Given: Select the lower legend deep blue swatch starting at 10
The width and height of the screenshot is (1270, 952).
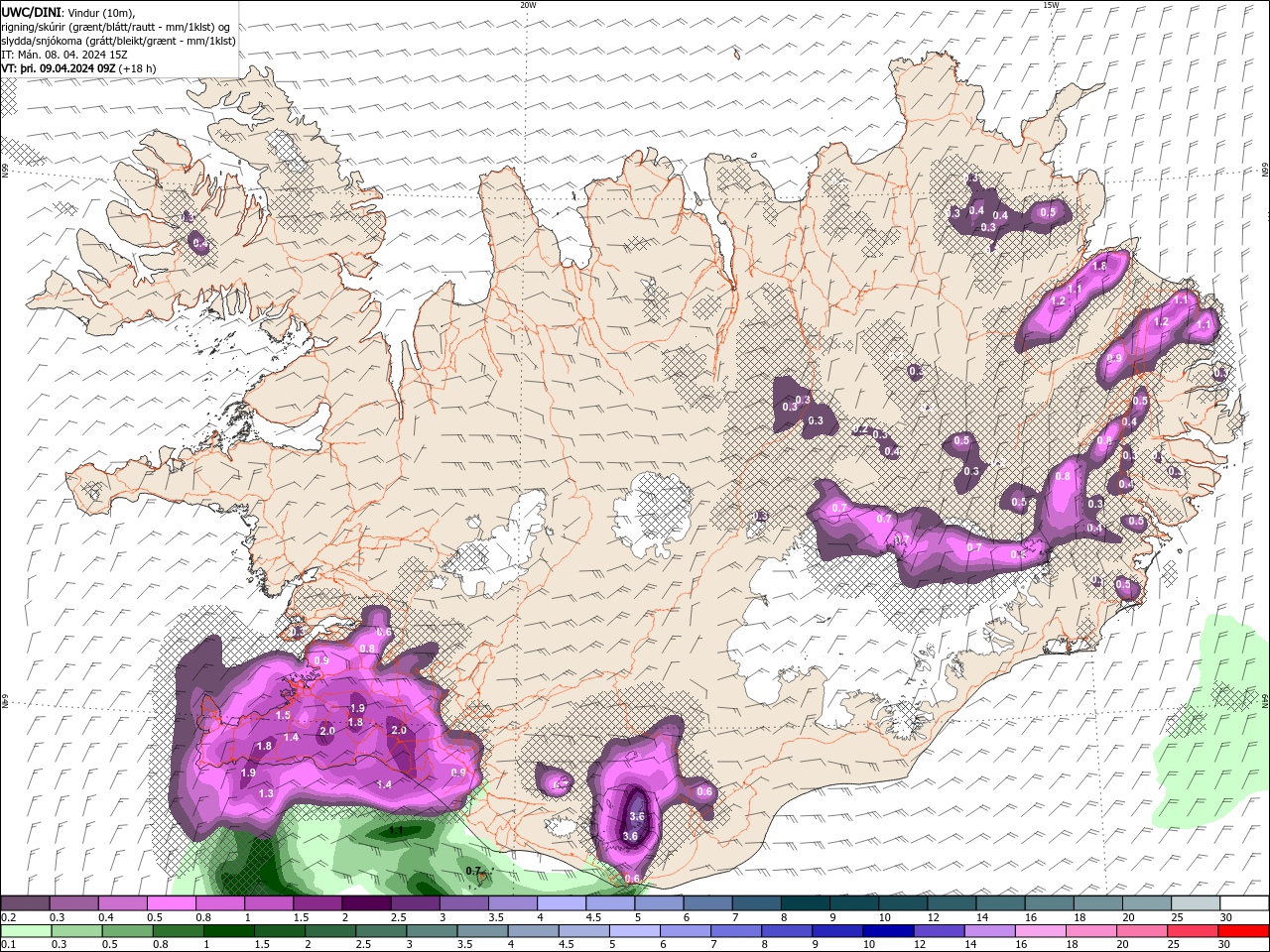Looking at the screenshot, I should click(x=890, y=931).
